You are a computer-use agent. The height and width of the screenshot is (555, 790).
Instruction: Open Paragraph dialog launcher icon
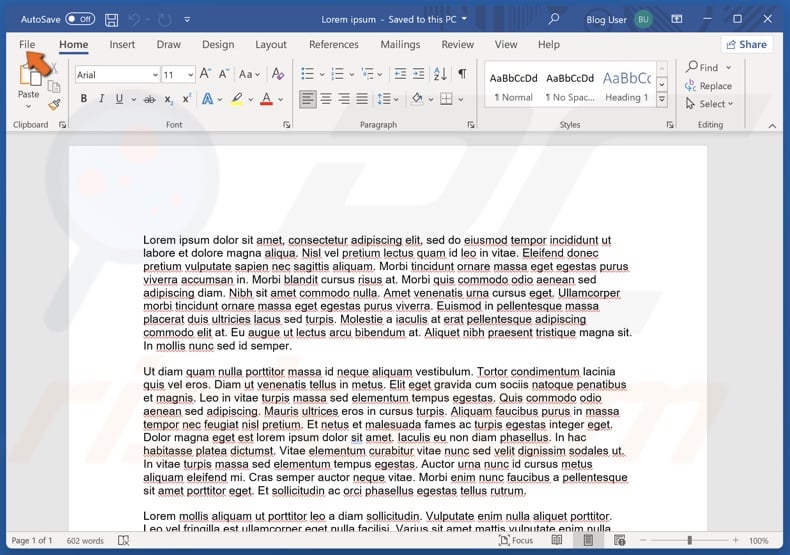click(471, 124)
